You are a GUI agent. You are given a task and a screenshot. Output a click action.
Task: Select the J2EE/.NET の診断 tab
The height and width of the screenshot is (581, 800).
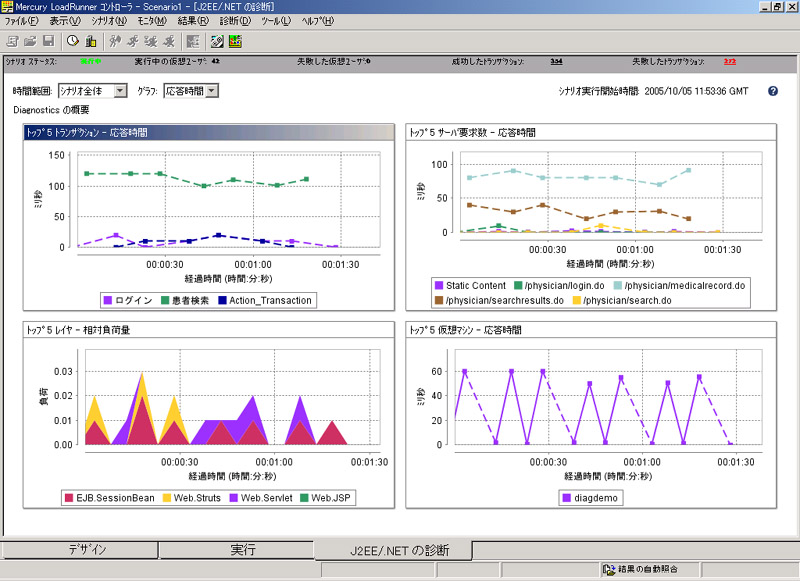pyautogui.click(x=393, y=550)
